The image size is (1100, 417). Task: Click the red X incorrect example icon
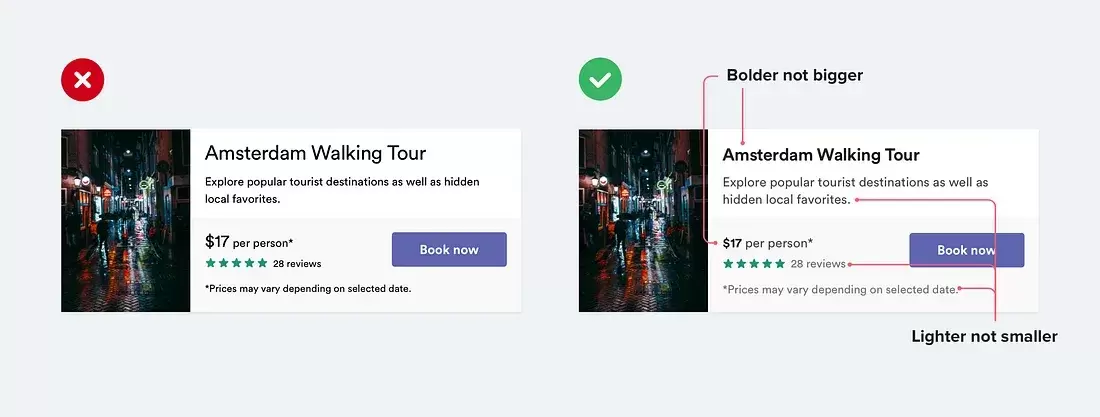tap(83, 79)
